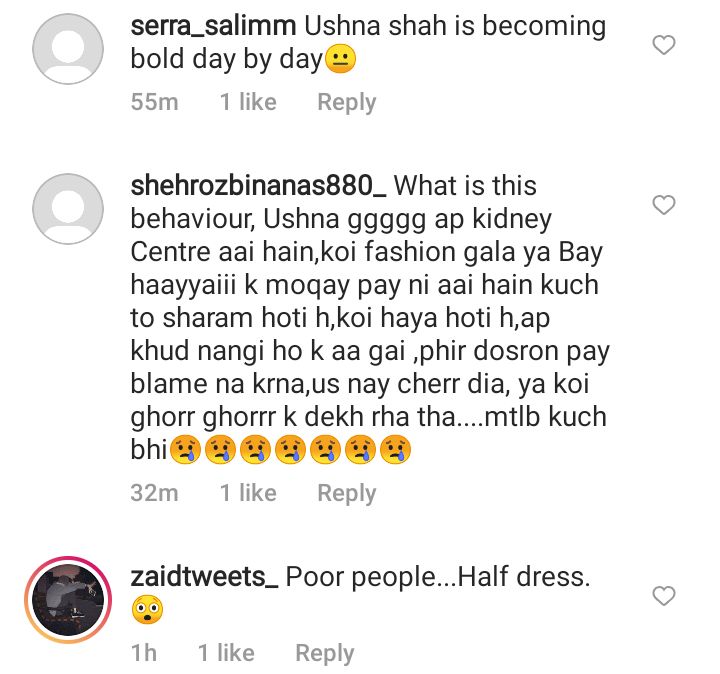Click the 55m timestamp

tap(154, 102)
